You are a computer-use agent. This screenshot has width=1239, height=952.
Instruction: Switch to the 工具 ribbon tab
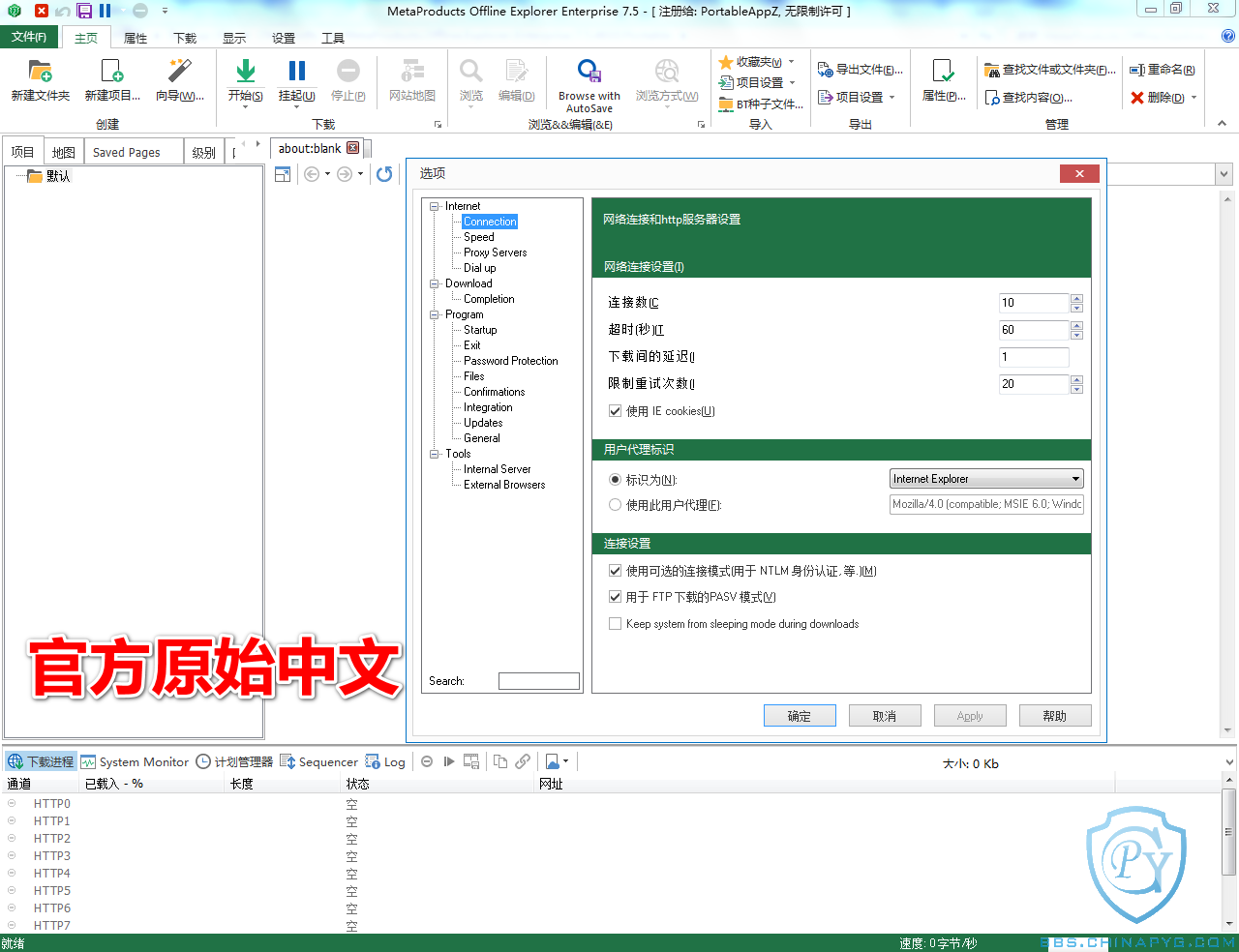click(333, 39)
